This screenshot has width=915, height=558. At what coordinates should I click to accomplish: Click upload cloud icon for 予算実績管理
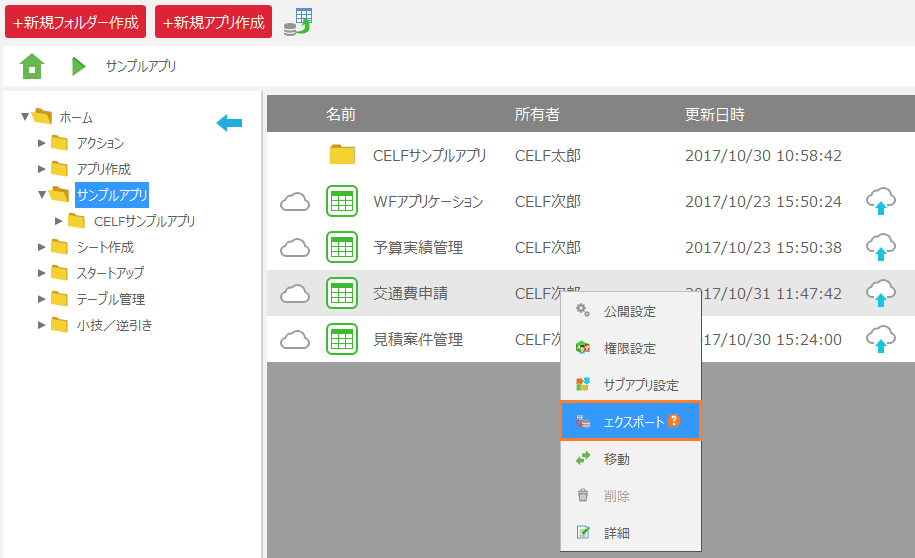point(881,247)
